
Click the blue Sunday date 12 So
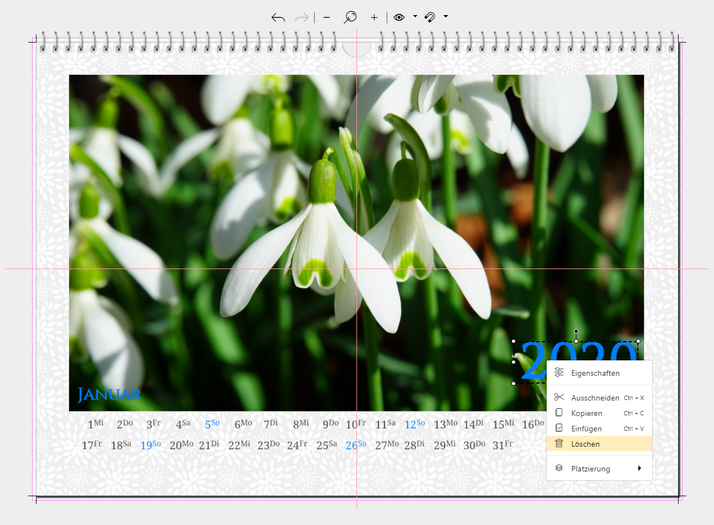tap(415, 424)
